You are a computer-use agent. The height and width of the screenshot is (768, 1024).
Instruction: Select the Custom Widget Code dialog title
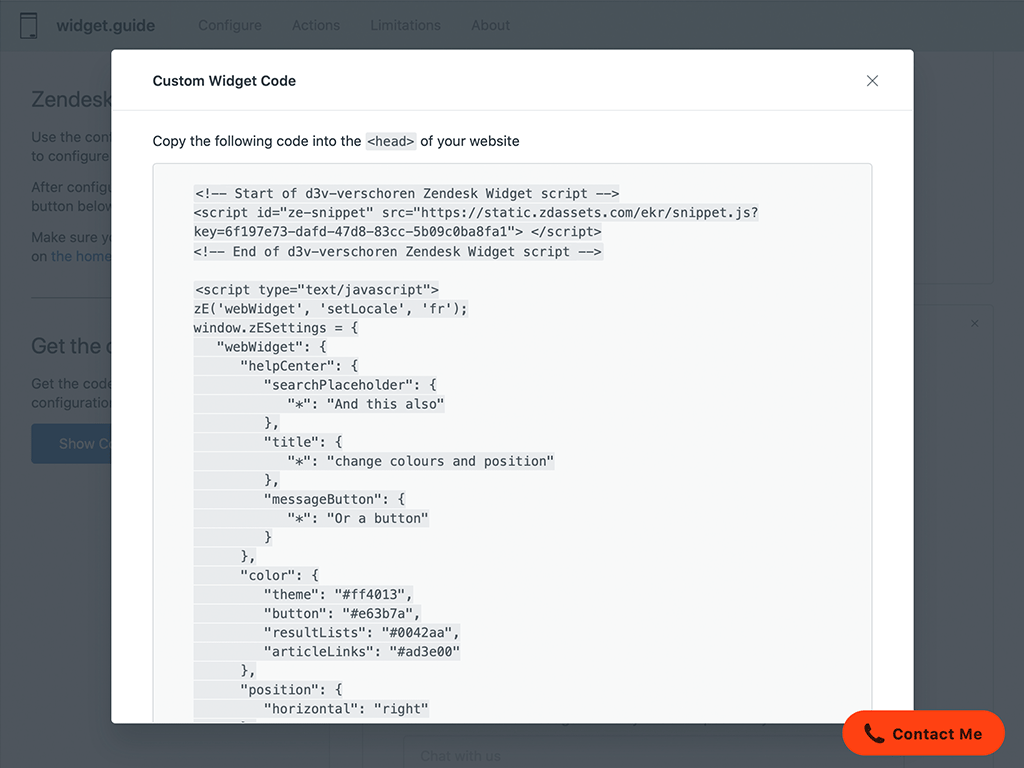pyautogui.click(x=224, y=81)
